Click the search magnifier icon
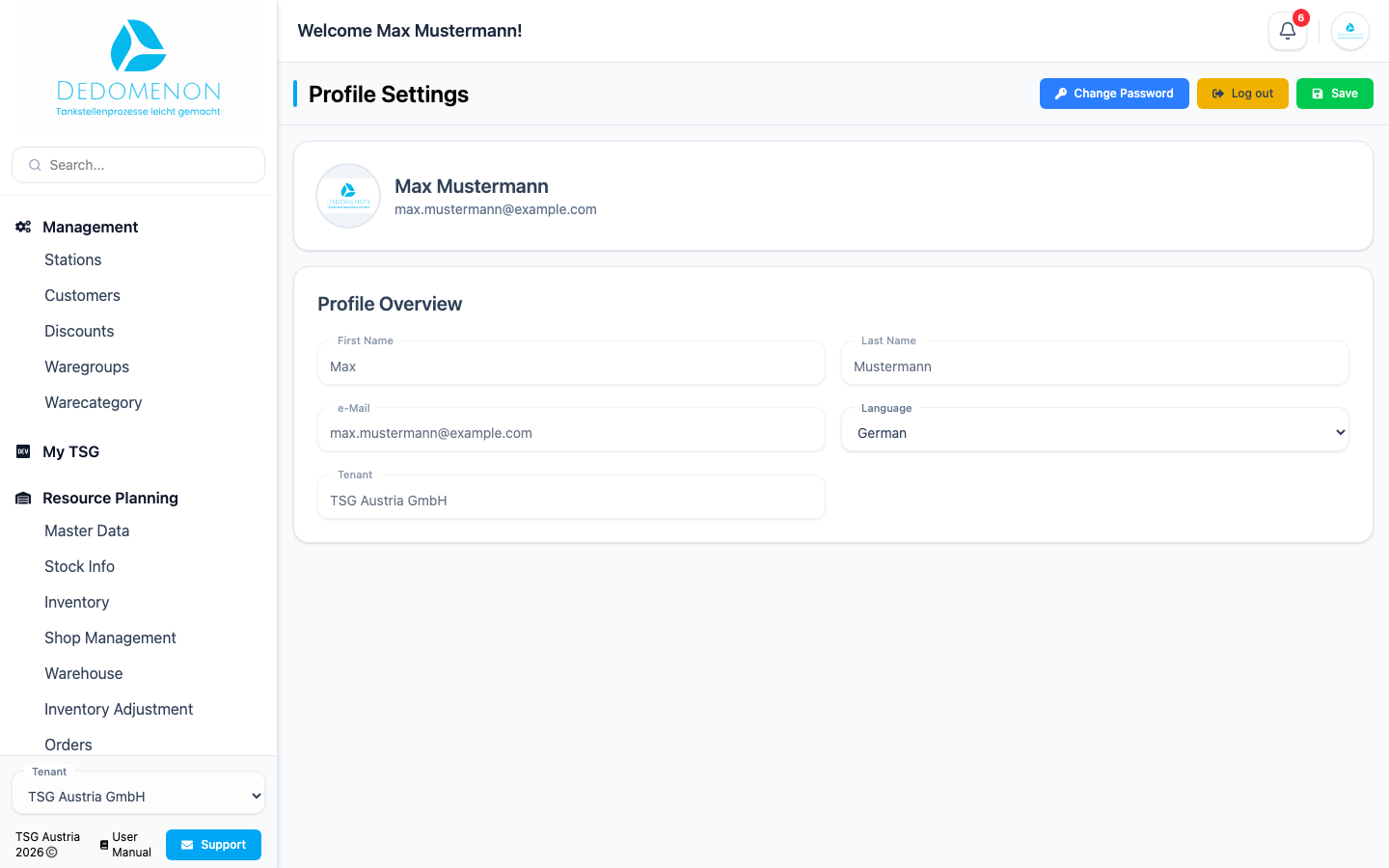The height and width of the screenshot is (868, 1389). coord(35,165)
